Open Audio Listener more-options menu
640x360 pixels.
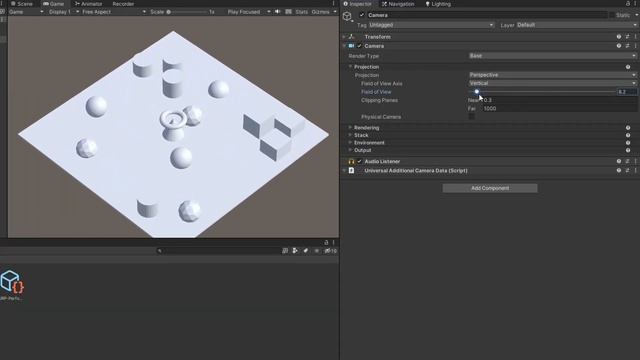636,161
